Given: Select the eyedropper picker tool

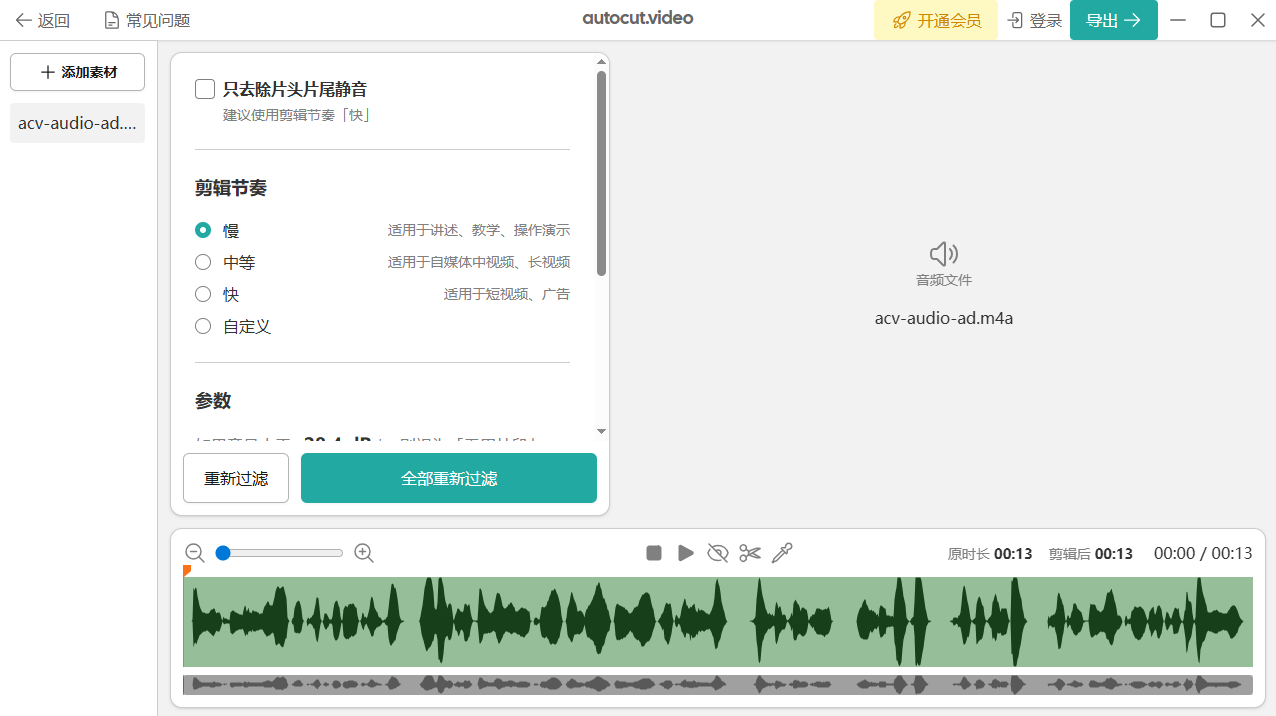Looking at the screenshot, I should point(782,553).
